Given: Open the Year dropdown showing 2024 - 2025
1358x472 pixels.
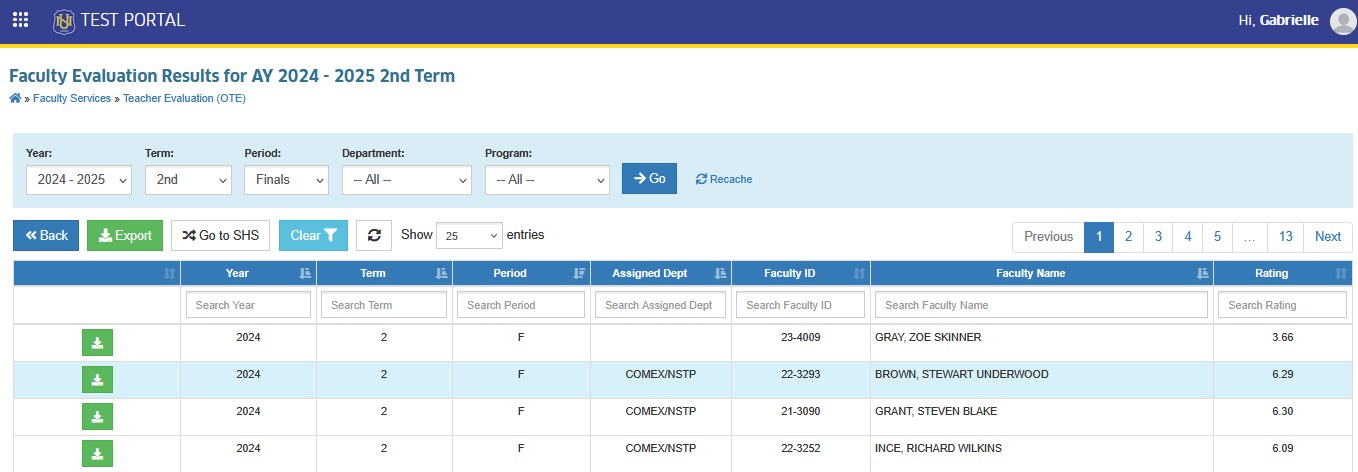Looking at the screenshot, I should [x=79, y=180].
